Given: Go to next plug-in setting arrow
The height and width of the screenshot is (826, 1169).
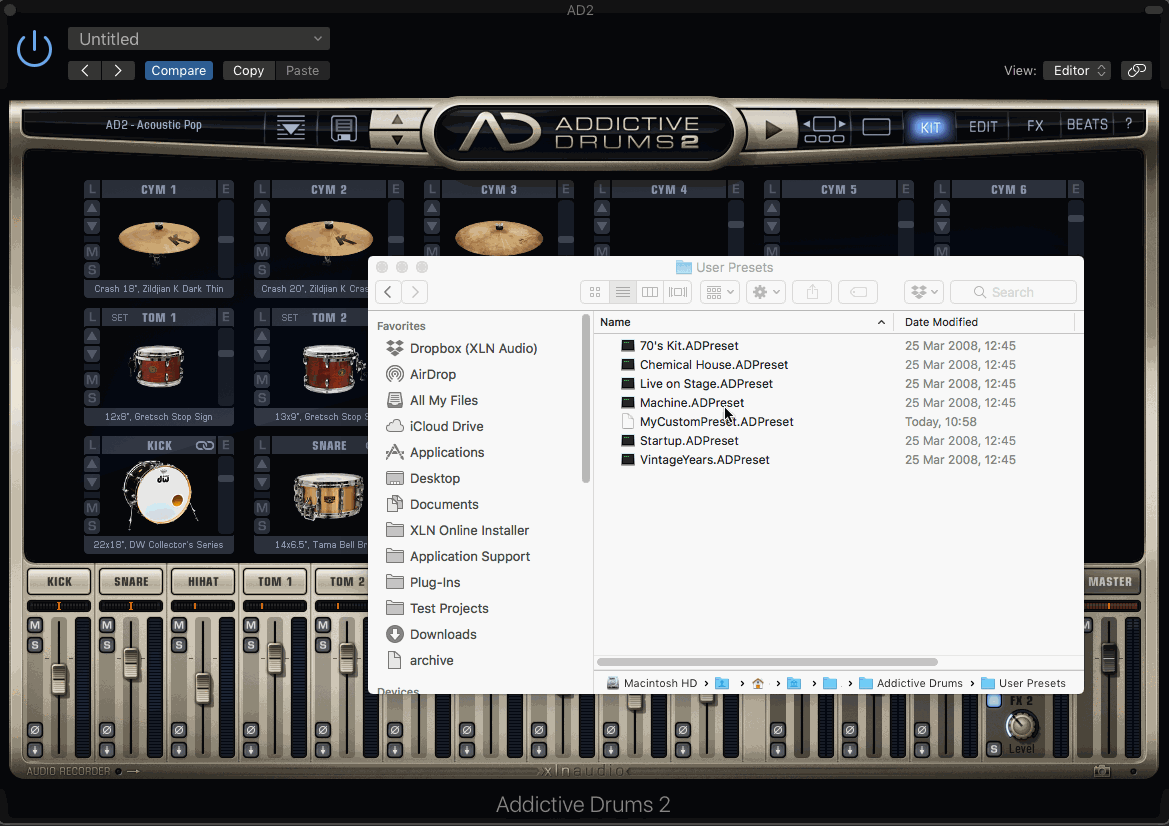Looking at the screenshot, I should (x=118, y=70).
